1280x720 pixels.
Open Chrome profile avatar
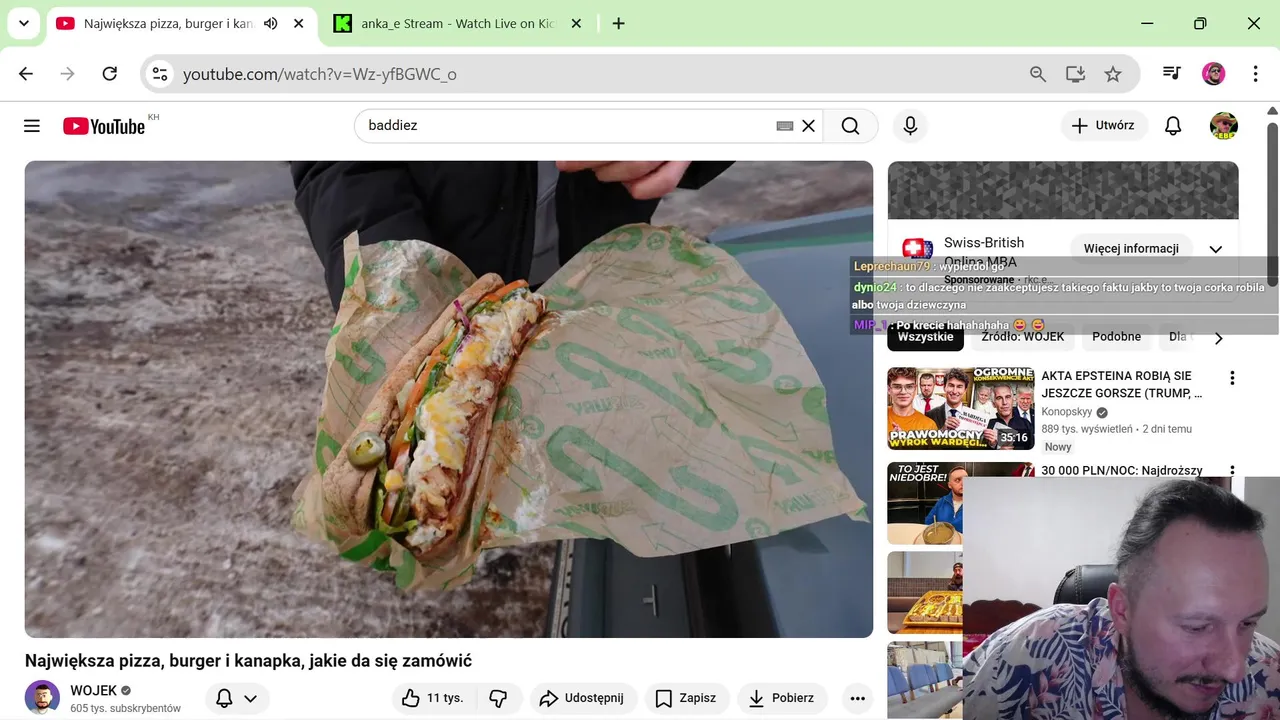click(1213, 74)
